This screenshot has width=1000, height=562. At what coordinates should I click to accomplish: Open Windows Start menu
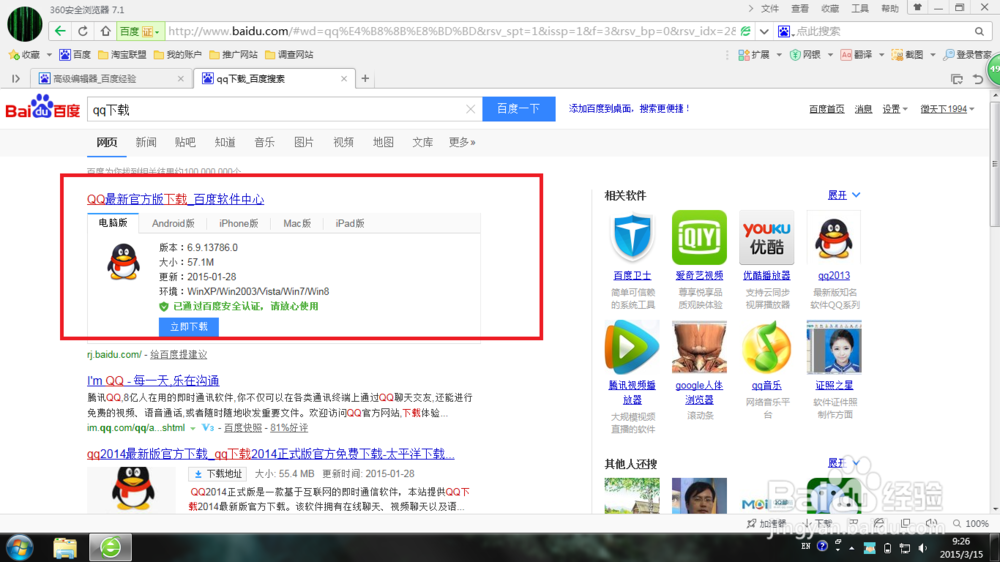pos(20,547)
